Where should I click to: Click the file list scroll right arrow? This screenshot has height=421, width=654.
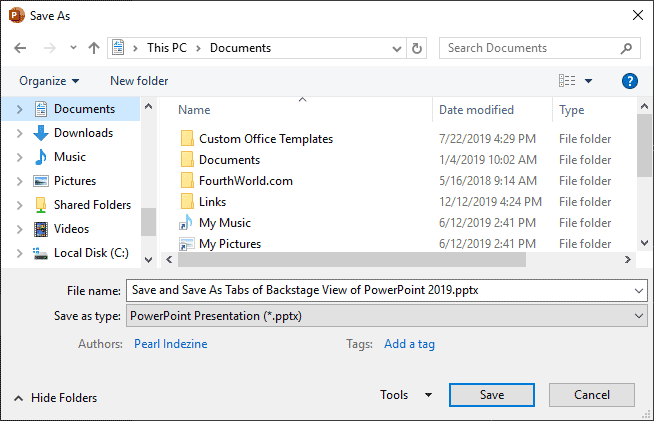coord(627,260)
